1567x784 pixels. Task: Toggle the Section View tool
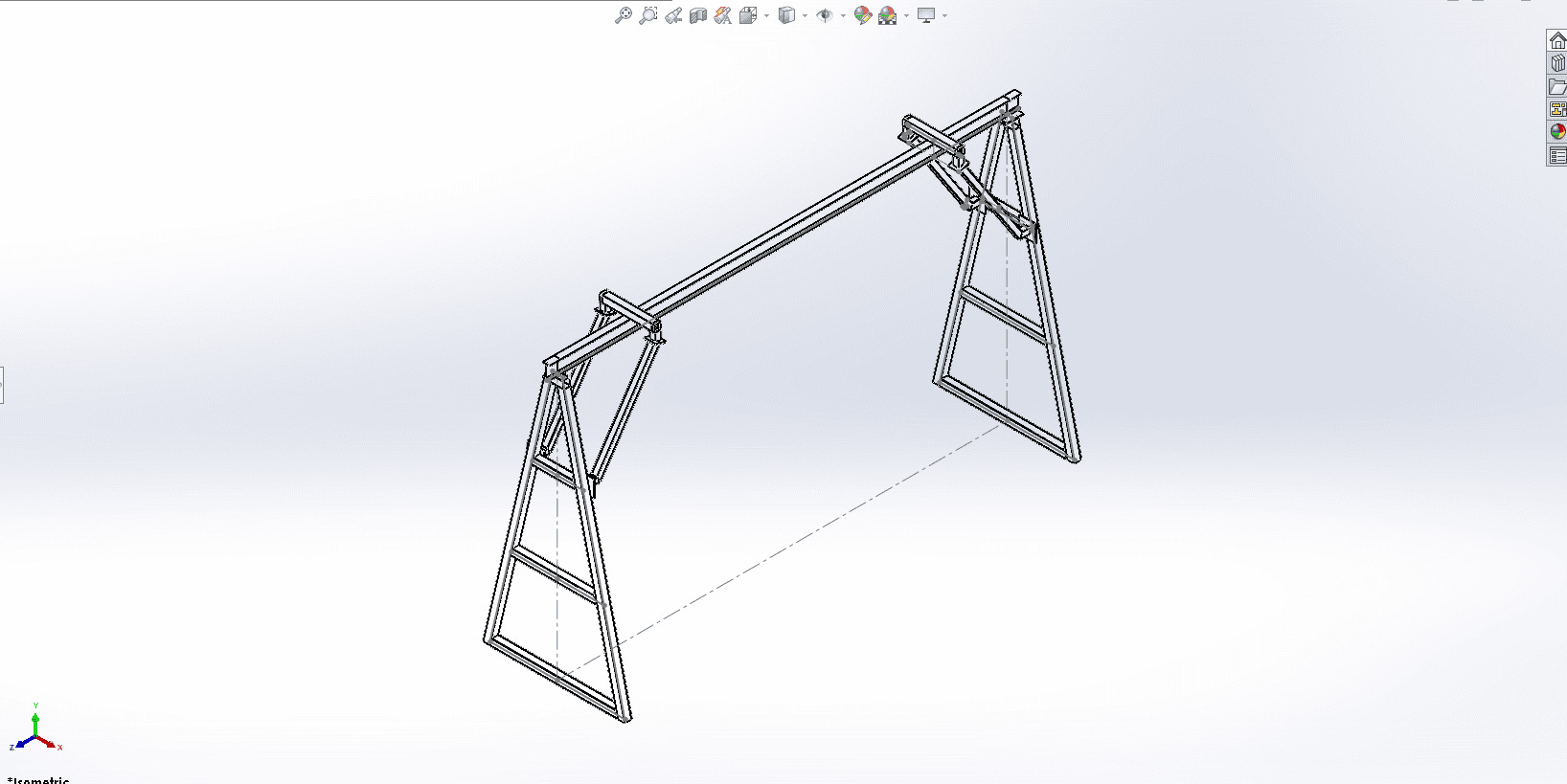[x=698, y=15]
